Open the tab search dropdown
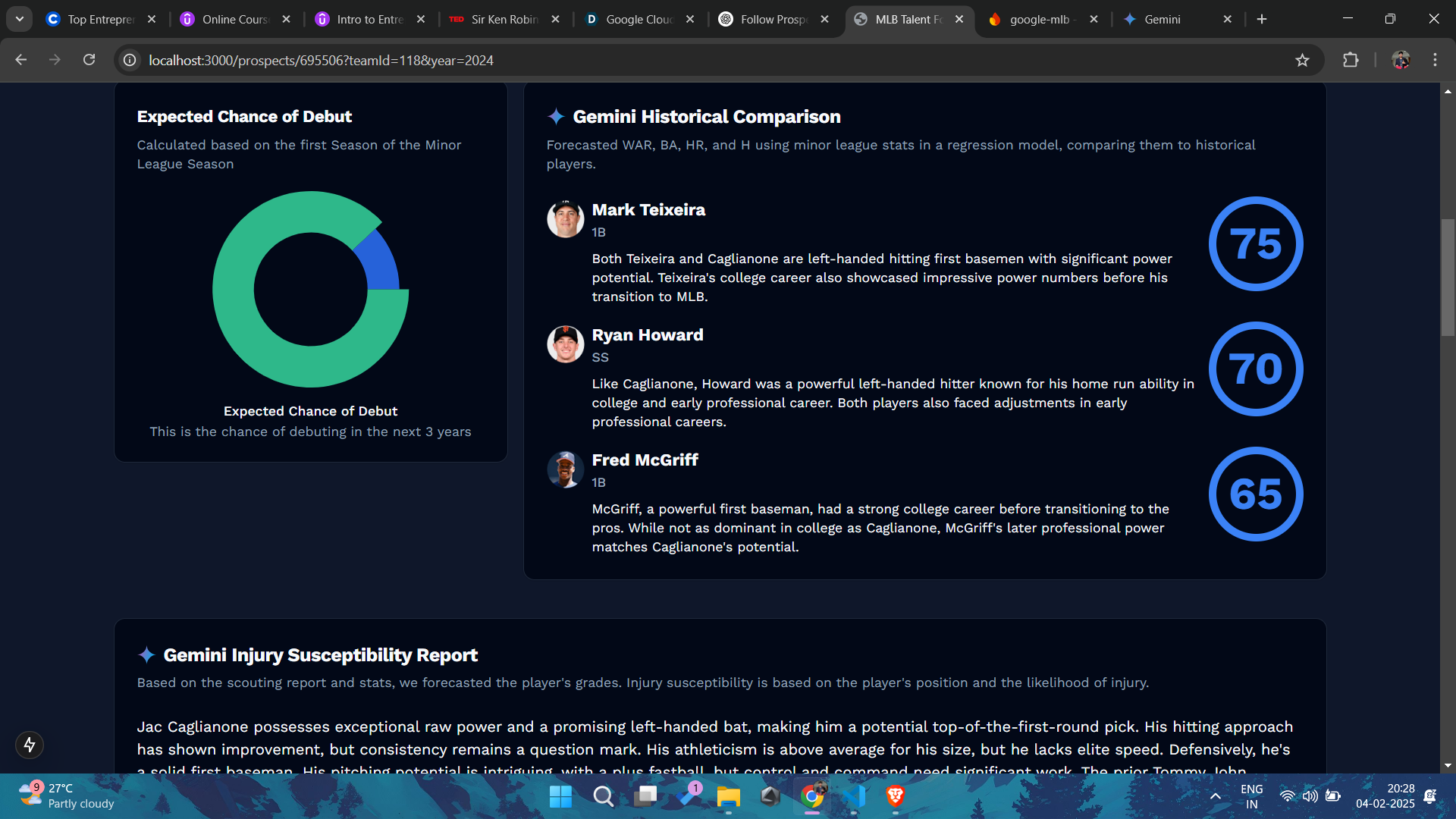The width and height of the screenshot is (1456, 819). click(x=20, y=19)
